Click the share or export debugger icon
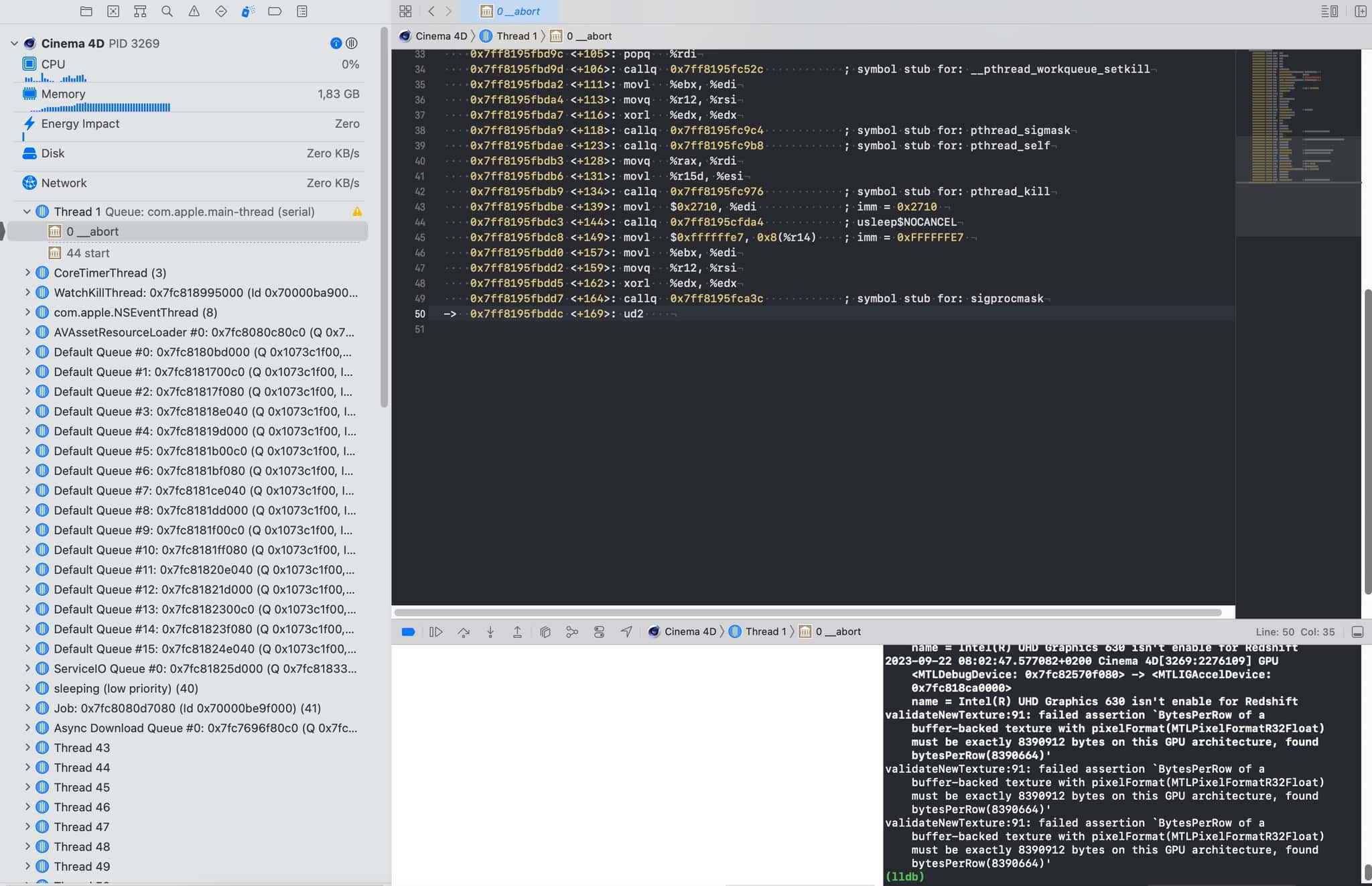This screenshot has width=1372, height=886. coord(626,631)
